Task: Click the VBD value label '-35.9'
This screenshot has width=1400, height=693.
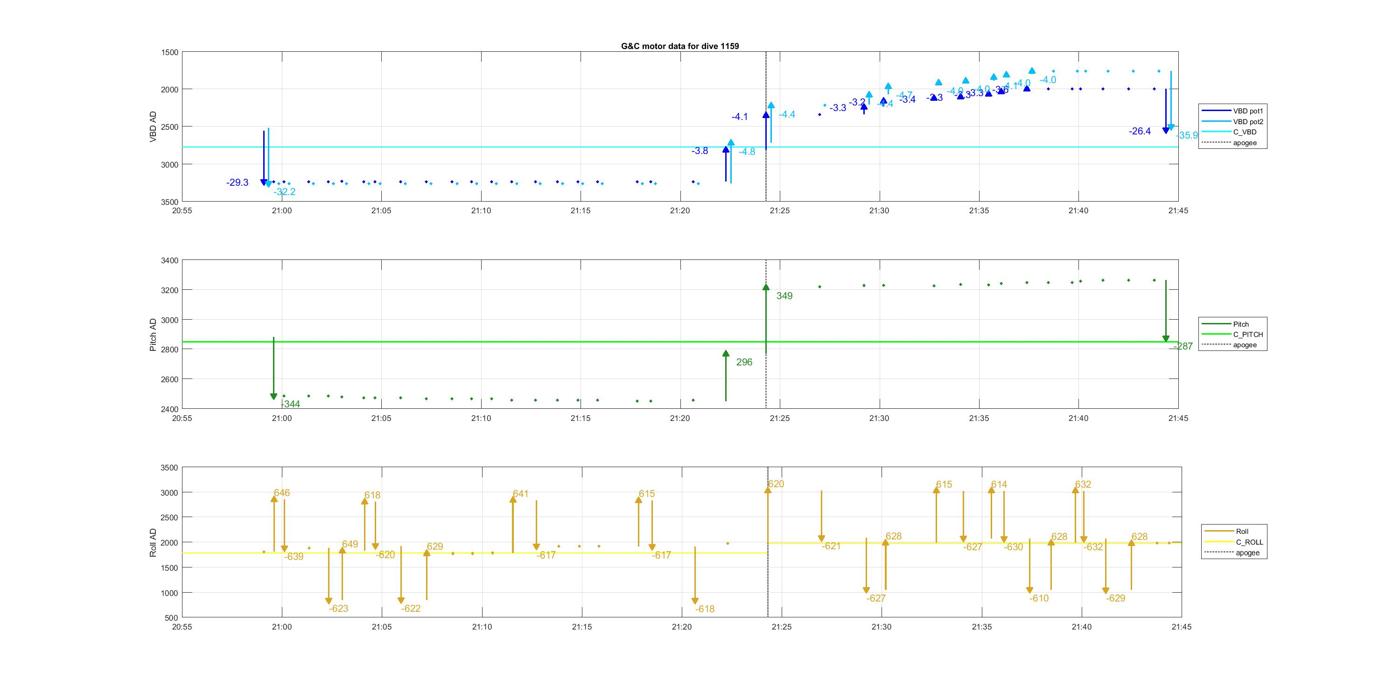Action: coord(1188,135)
